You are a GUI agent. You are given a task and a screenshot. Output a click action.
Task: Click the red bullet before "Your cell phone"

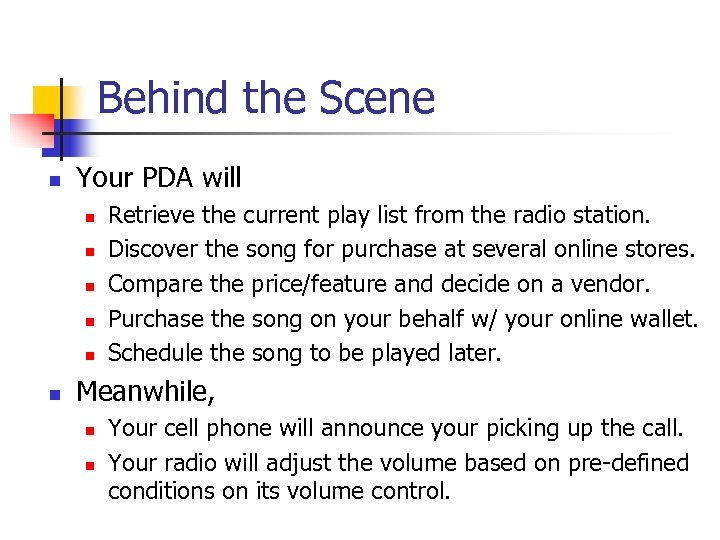pyautogui.click(x=88, y=431)
